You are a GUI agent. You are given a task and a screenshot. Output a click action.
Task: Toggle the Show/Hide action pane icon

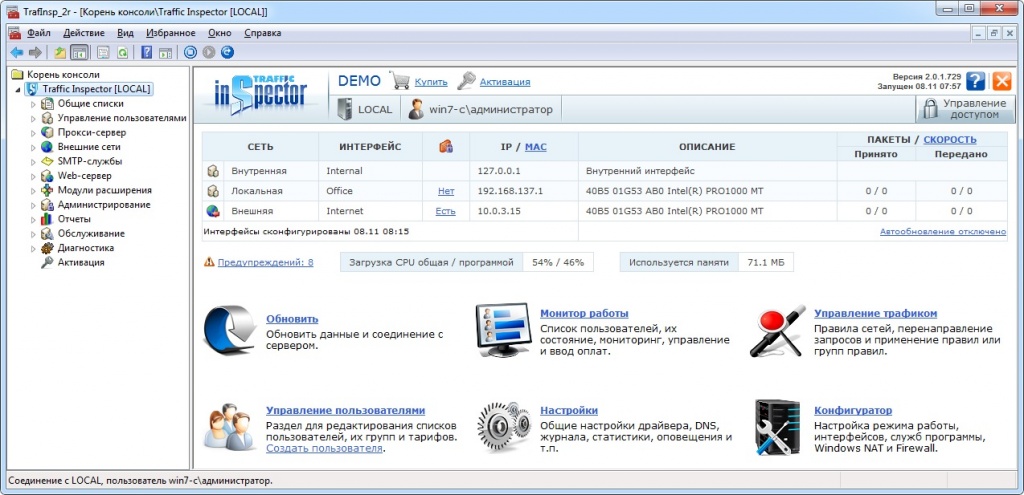pos(165,52)
